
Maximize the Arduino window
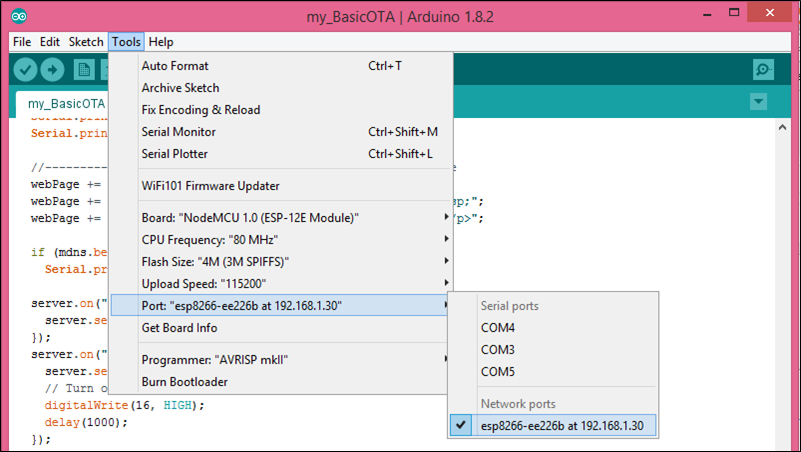(734, 13)
